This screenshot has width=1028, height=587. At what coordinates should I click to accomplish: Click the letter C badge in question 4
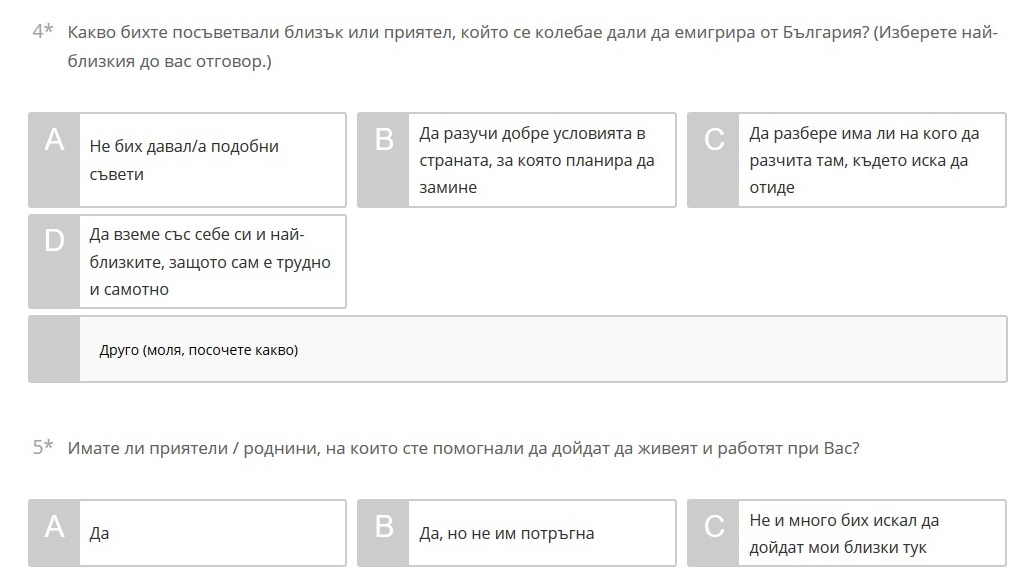[x=714, y=160]
